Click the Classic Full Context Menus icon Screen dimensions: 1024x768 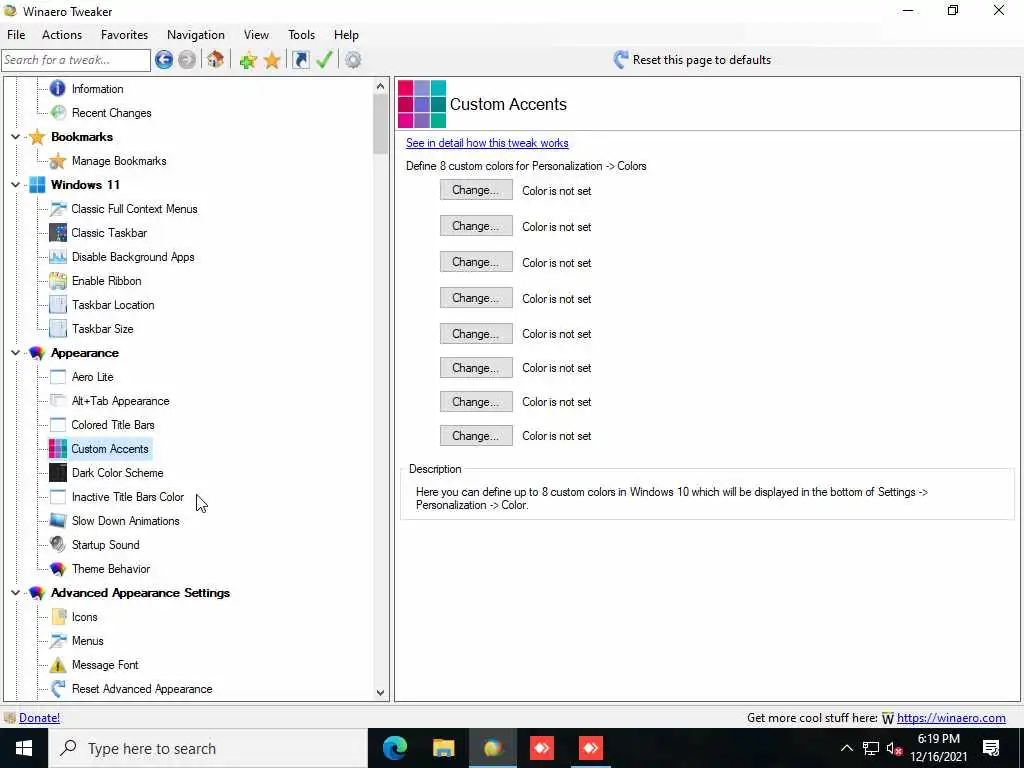[x=57, y=209]
